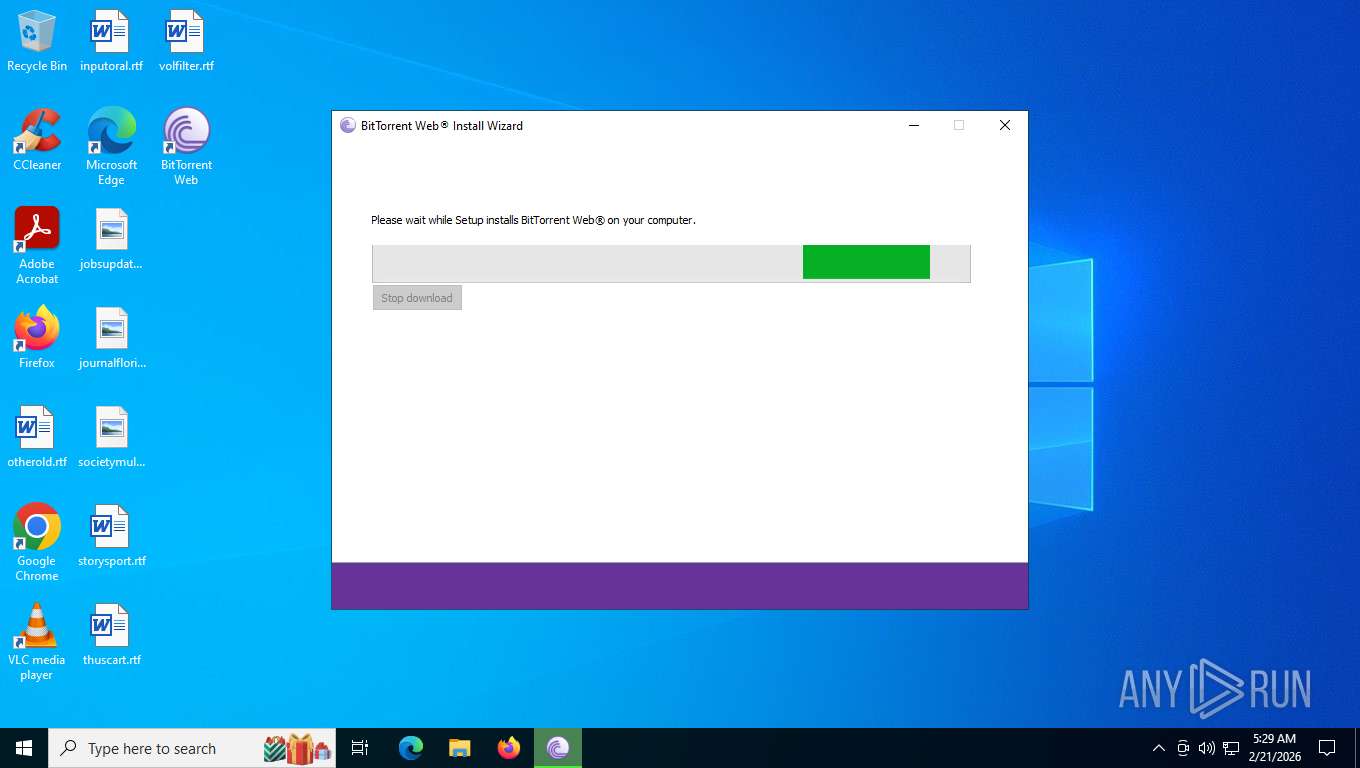Open Task View on the taskbar
This screenshot has width=1360, height=768.
coord(360,748)
